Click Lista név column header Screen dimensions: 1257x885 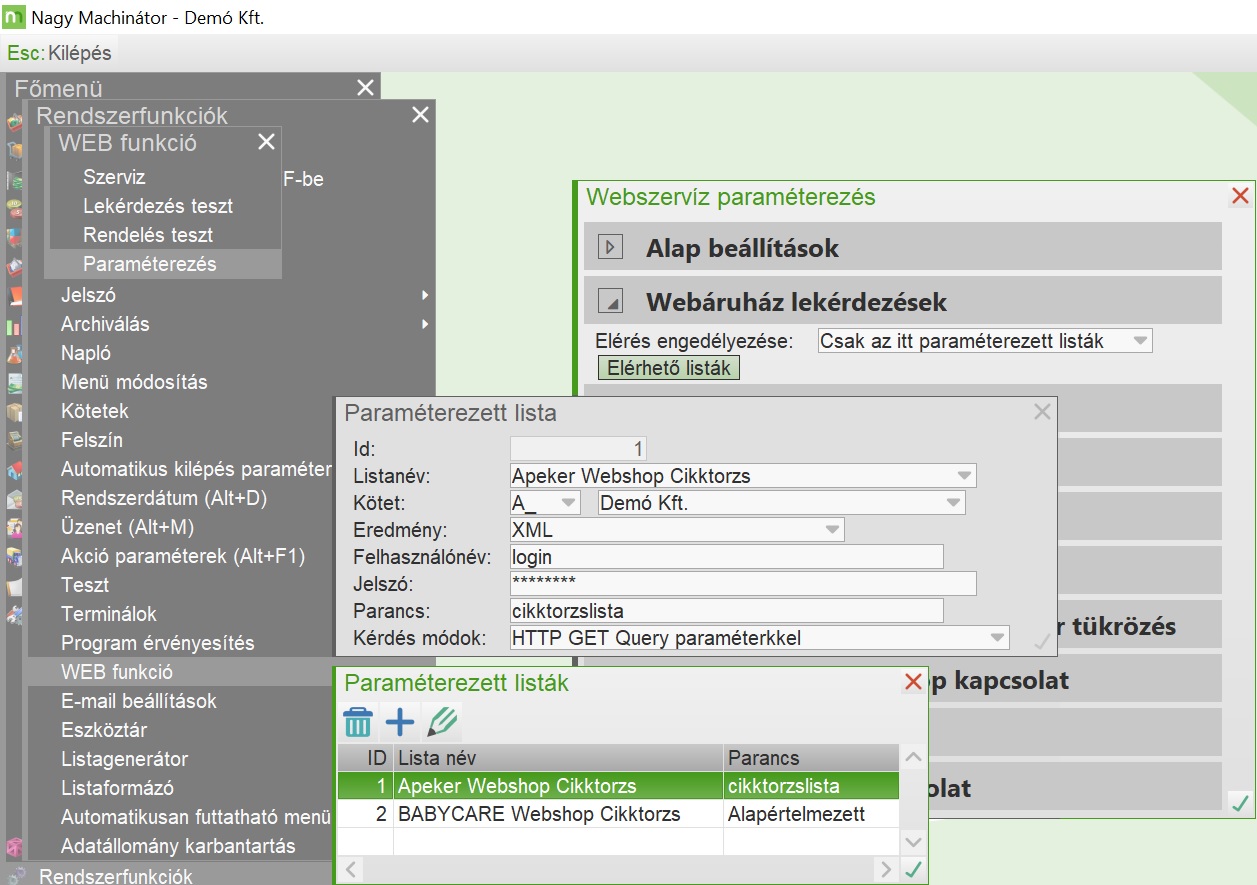[558, 758]
